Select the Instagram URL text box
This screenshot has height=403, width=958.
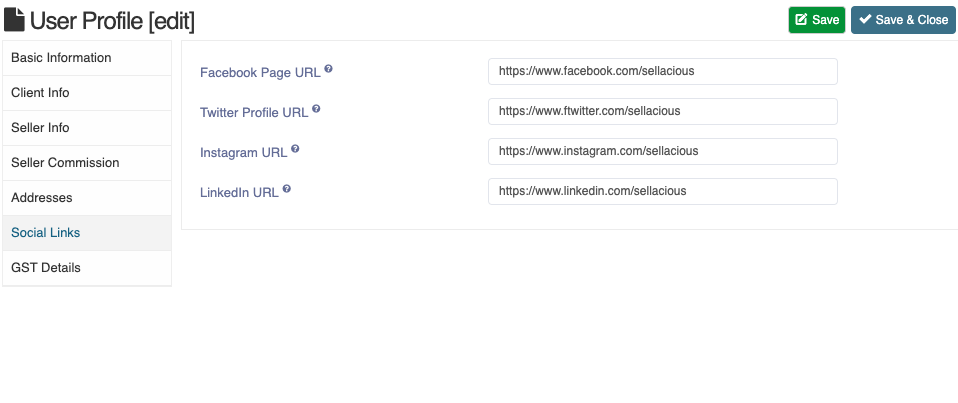pos(662,151)
